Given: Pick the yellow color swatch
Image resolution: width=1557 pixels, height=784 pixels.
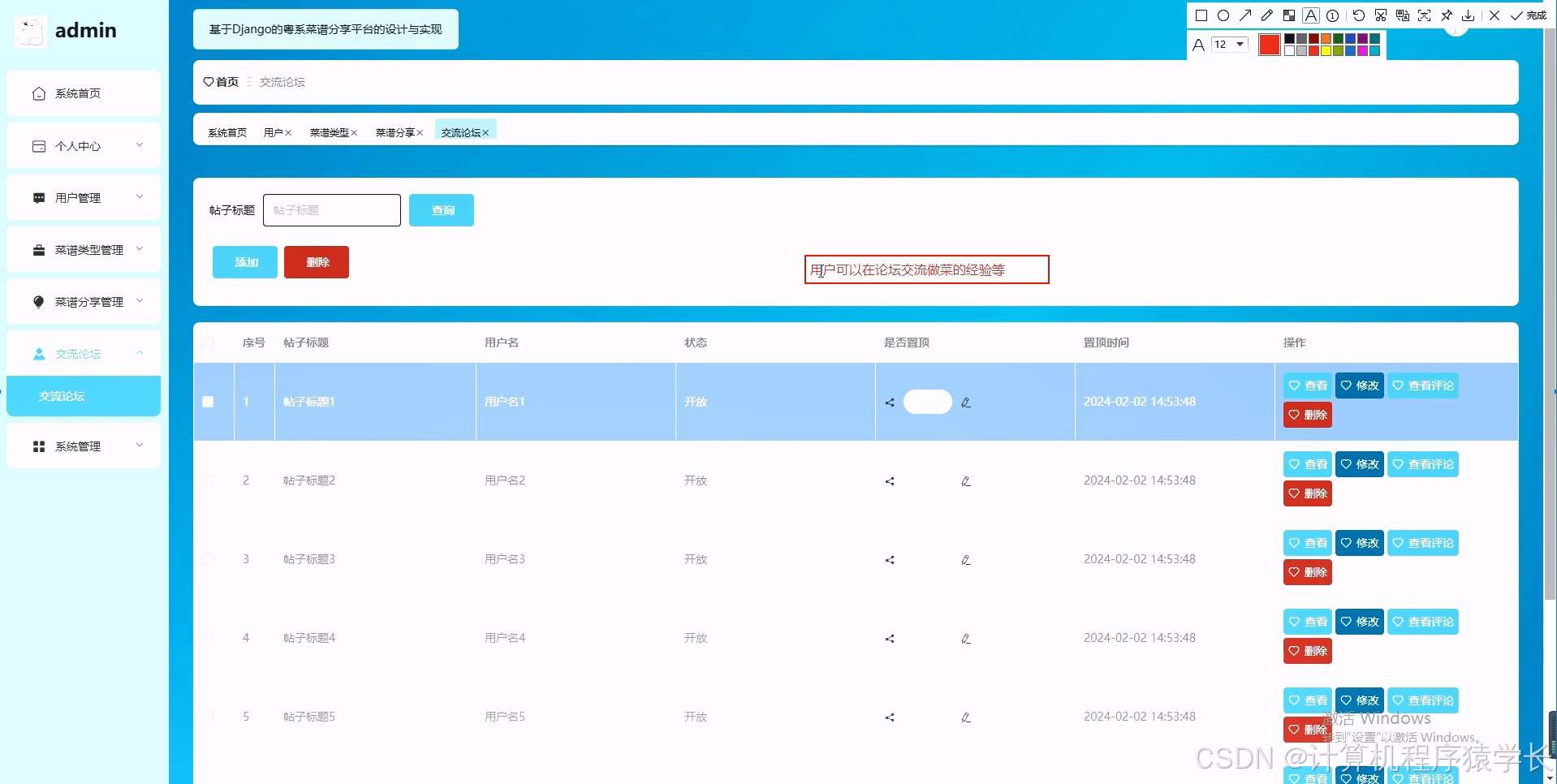Looking at the screenshot, I should (1326, 50).
